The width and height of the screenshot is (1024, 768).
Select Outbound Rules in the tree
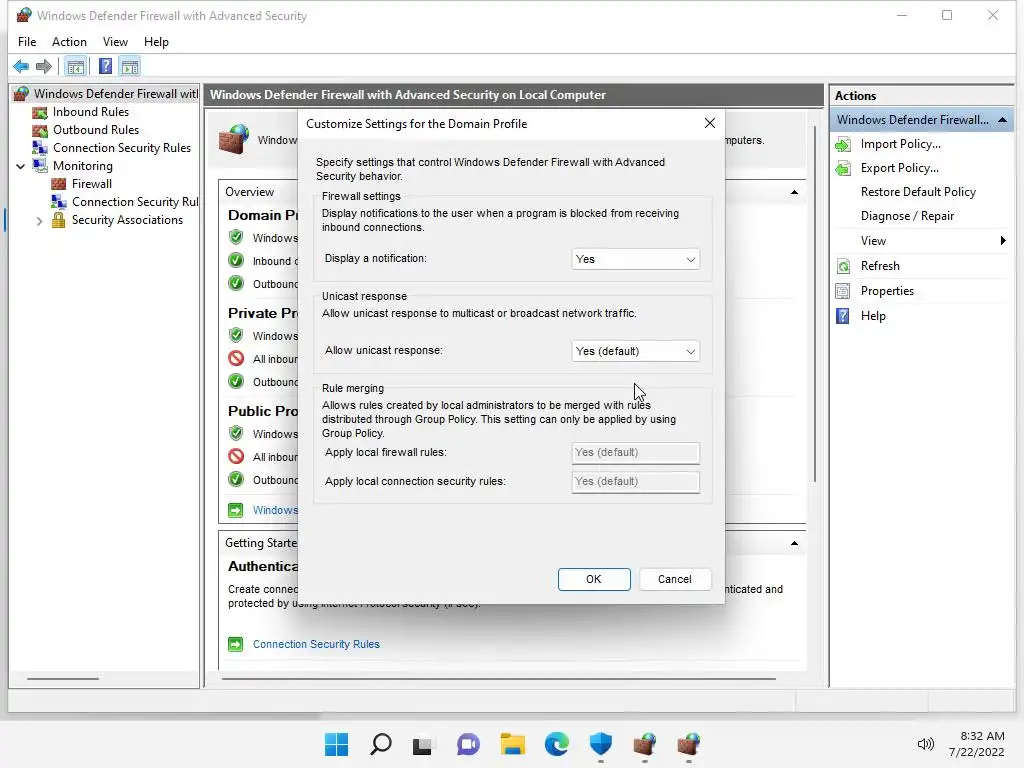tap(96, 130)
